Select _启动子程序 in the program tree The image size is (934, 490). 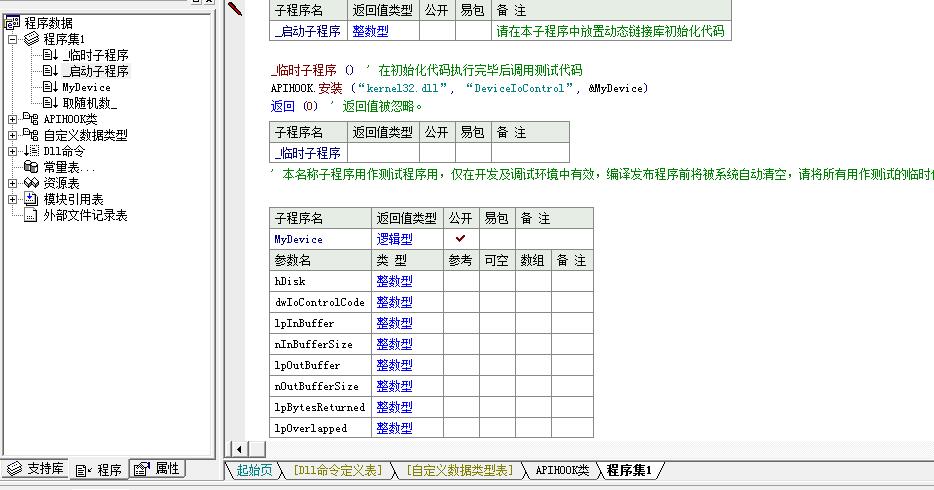(x=95, y=71)
